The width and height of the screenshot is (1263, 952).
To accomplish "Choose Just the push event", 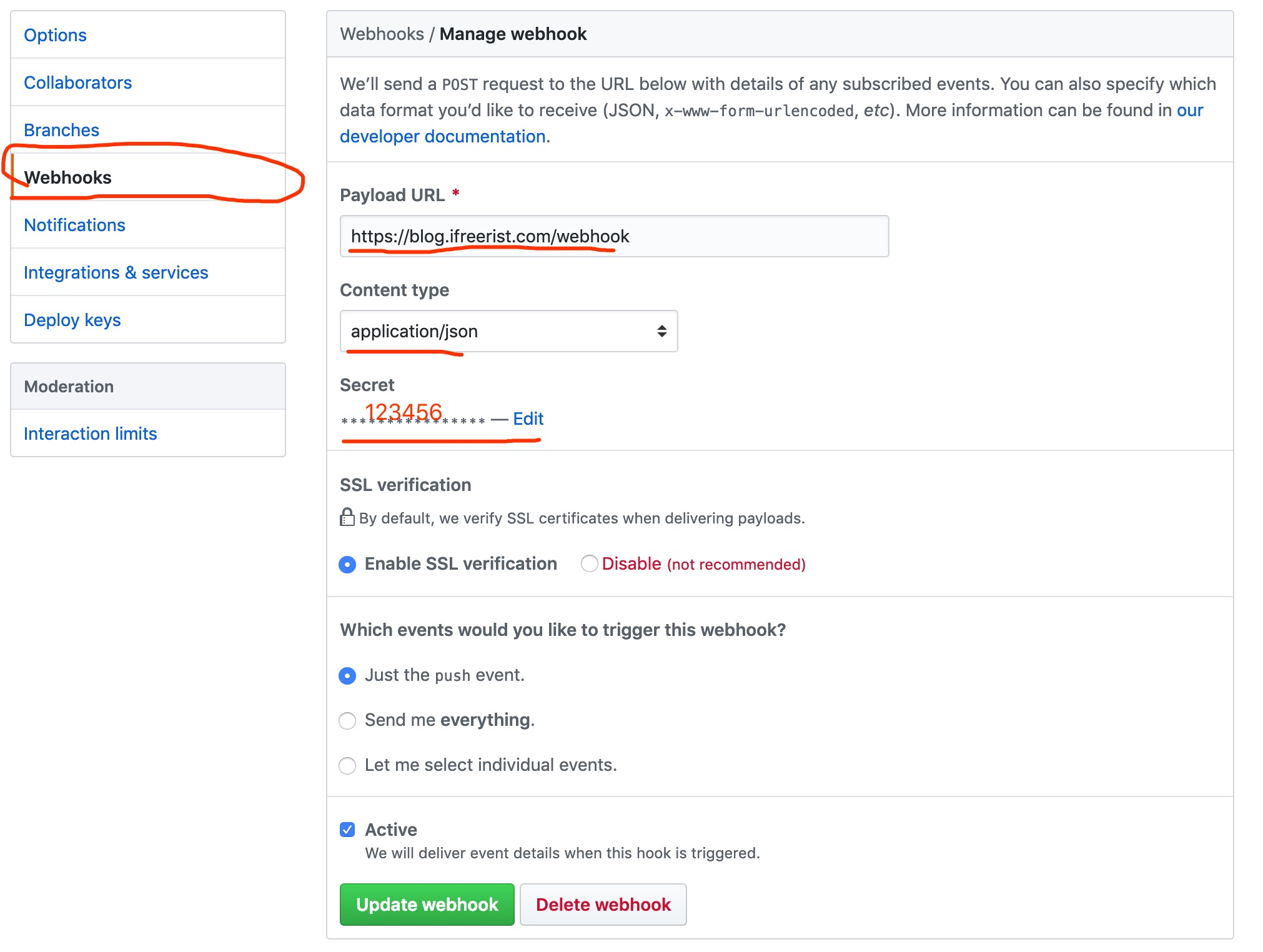I will (347, 676).
